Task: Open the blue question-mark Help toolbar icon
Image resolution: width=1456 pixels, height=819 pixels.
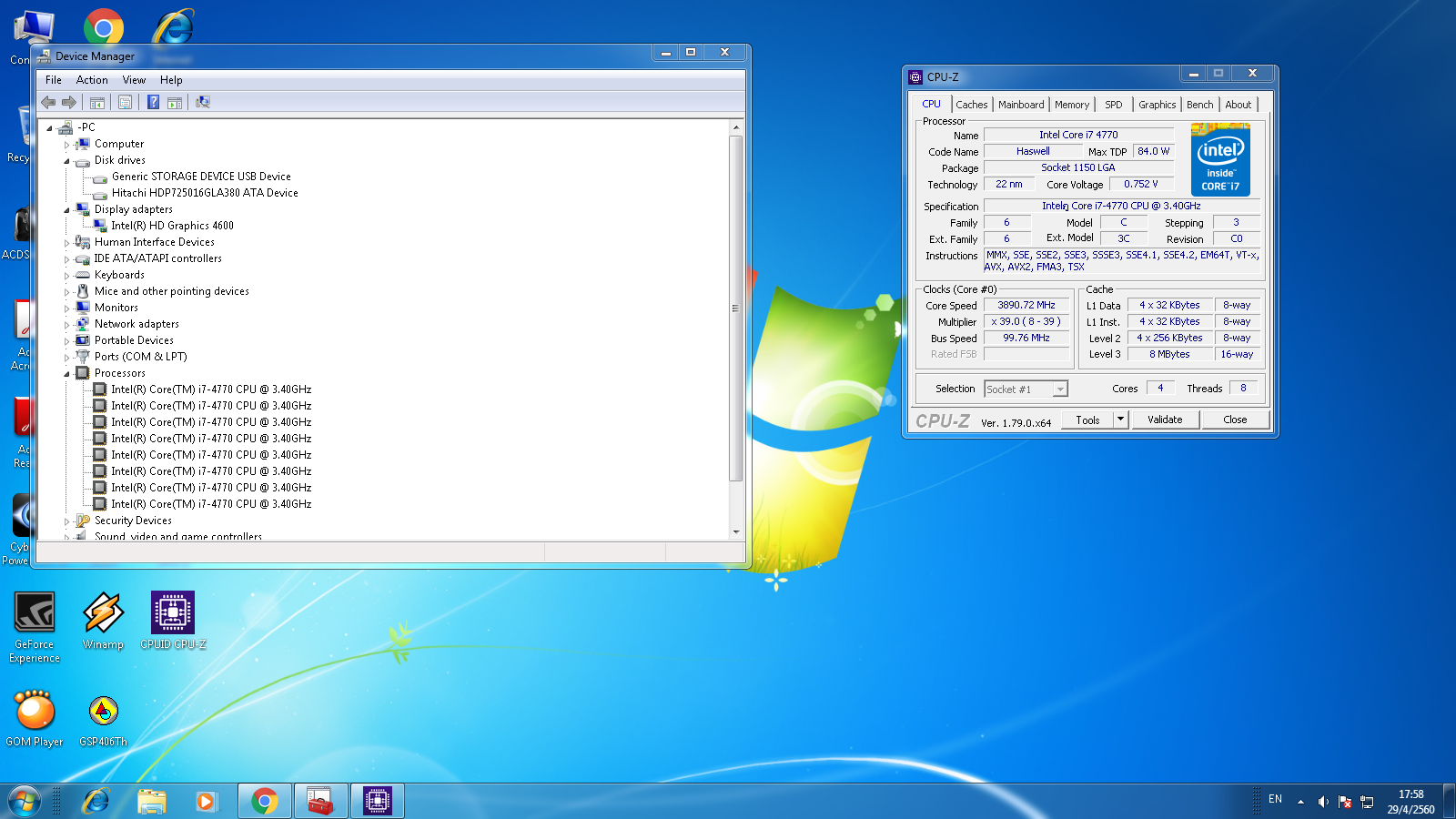Action: [x=153, y=102]
